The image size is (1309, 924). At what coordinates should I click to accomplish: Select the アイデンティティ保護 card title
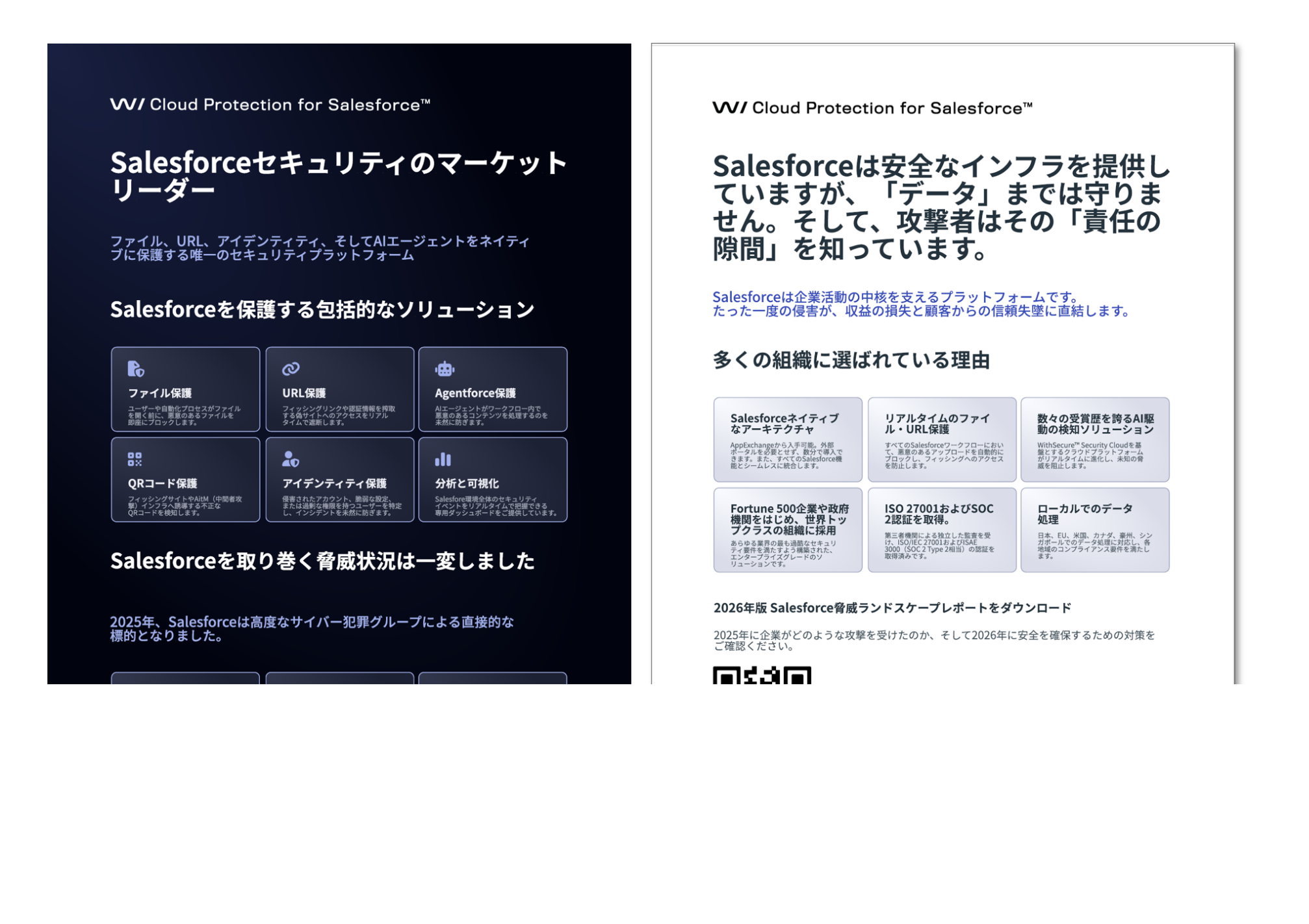pos(334,483)
